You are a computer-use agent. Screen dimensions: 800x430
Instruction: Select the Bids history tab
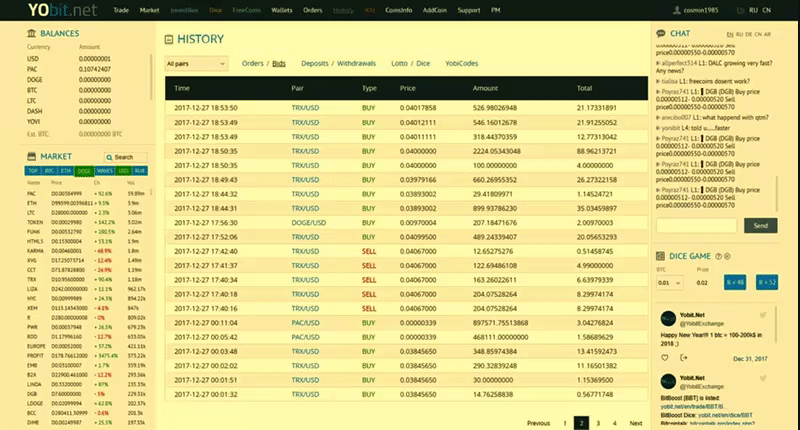click(279, 64)
